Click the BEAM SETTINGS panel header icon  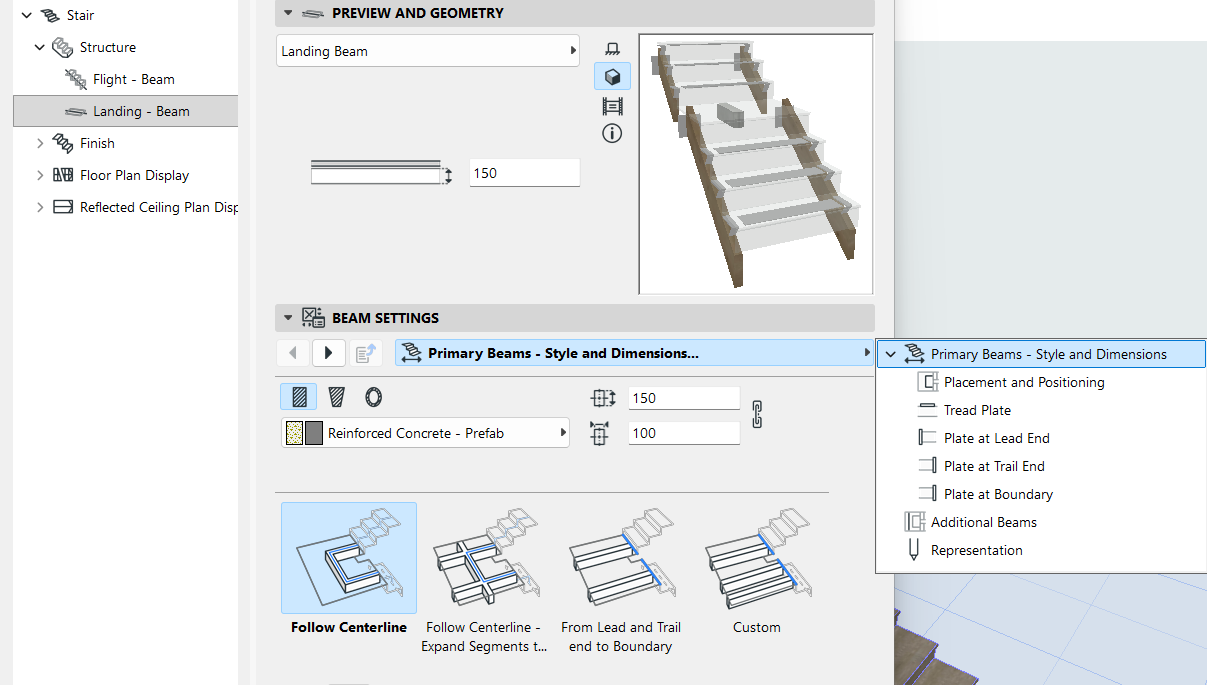[313, 318]
